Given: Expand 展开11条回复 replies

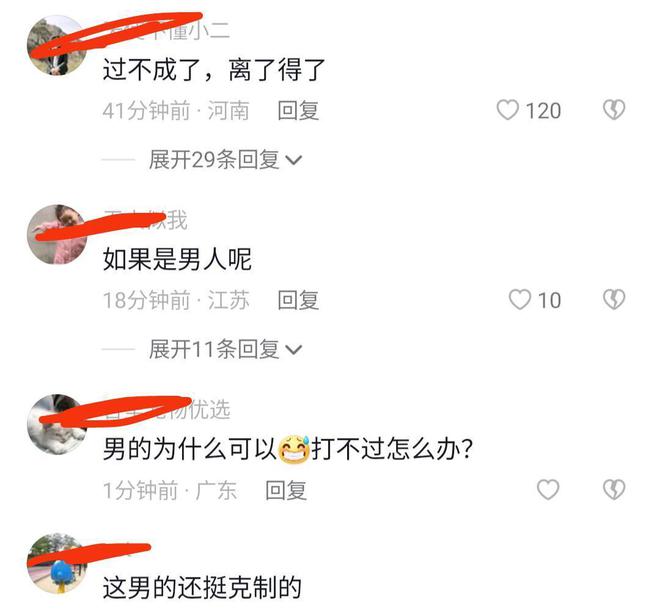Looking at the screenshot, I should point(225,349).
